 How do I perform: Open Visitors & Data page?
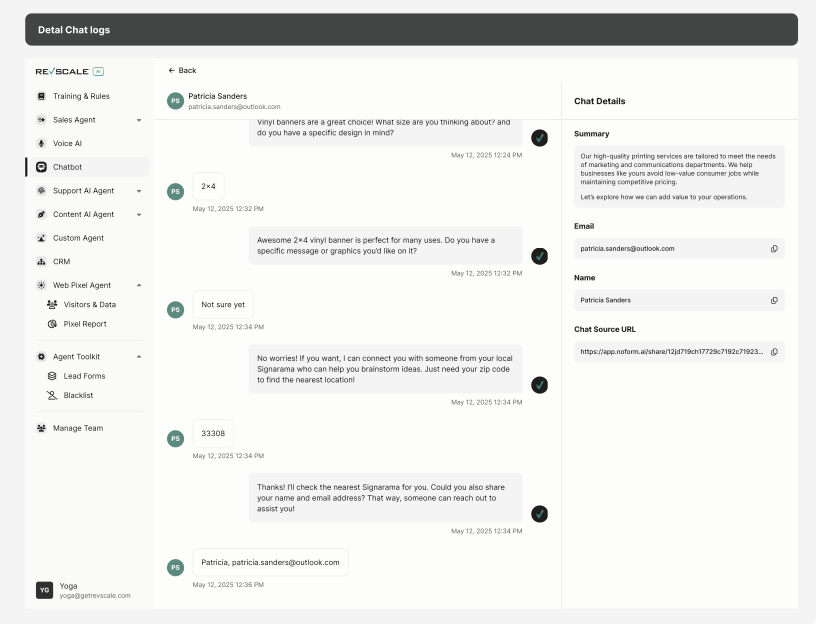tap(89, 304)
